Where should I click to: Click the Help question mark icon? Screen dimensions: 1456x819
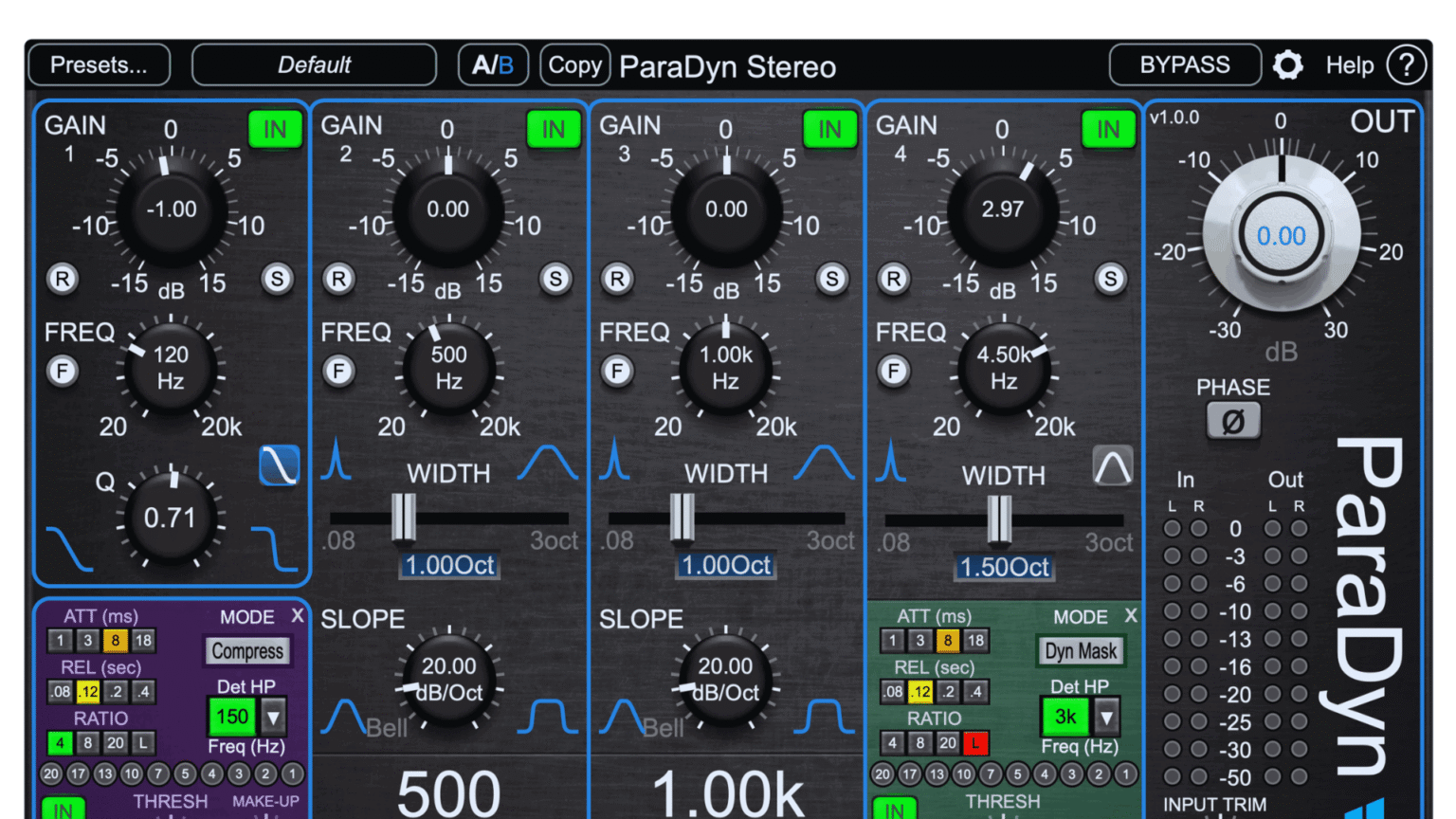click(1406, 65)
